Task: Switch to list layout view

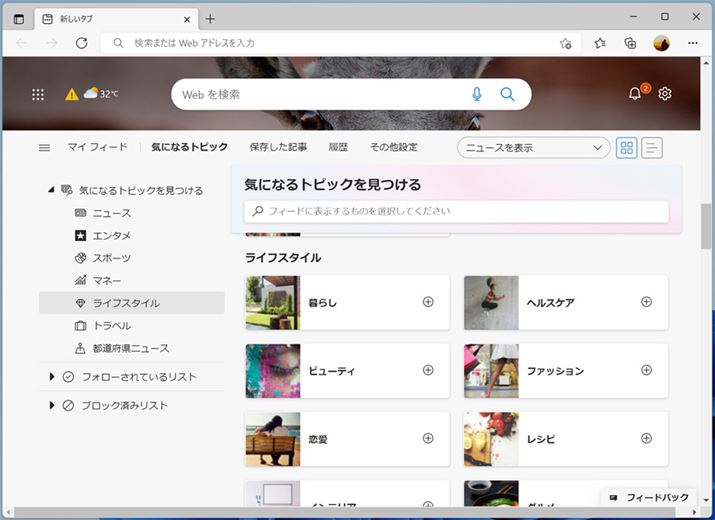Action: coord(652,147)
